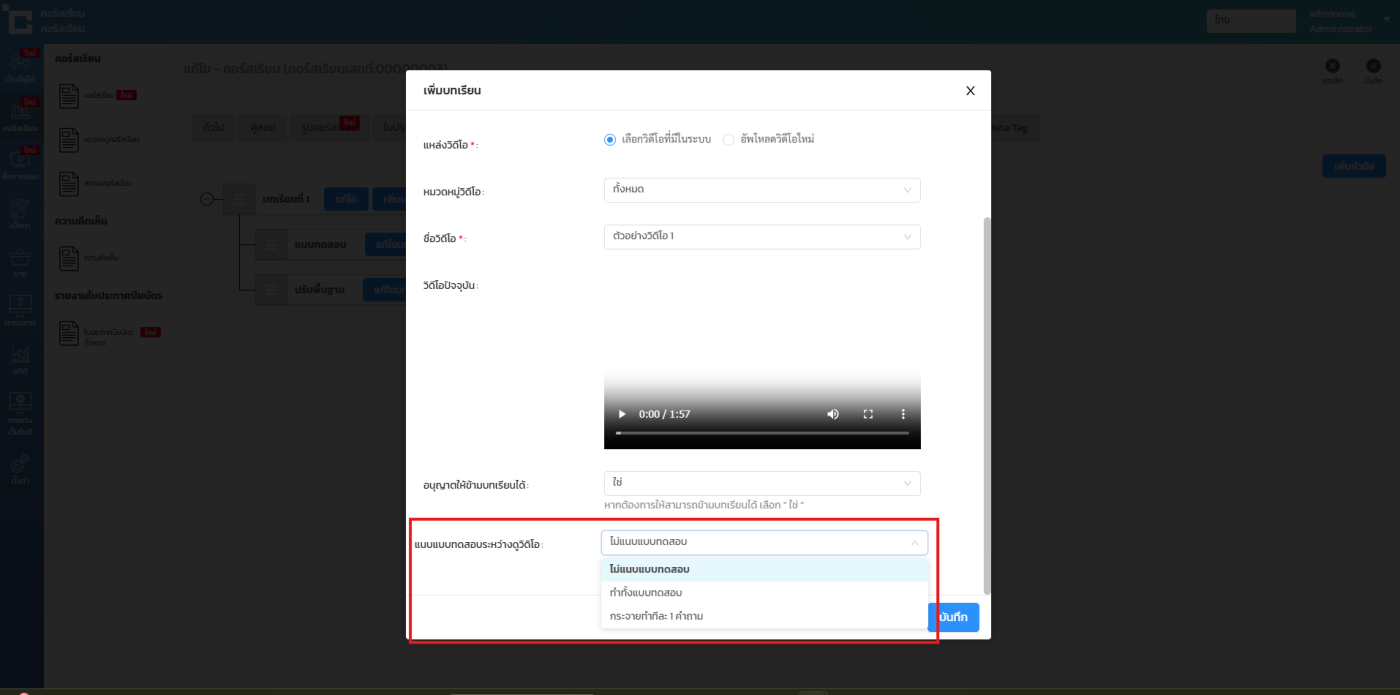Open the อนุญาตให้ข้ามบทเรียนได้ dropdown
This screenshot has height=695, width=1400.
(761, 483)
